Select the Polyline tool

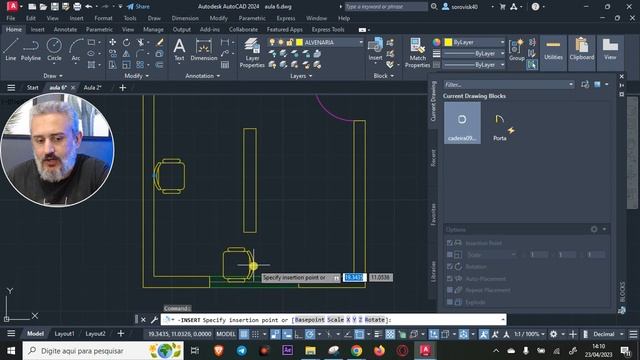(31, 49)
